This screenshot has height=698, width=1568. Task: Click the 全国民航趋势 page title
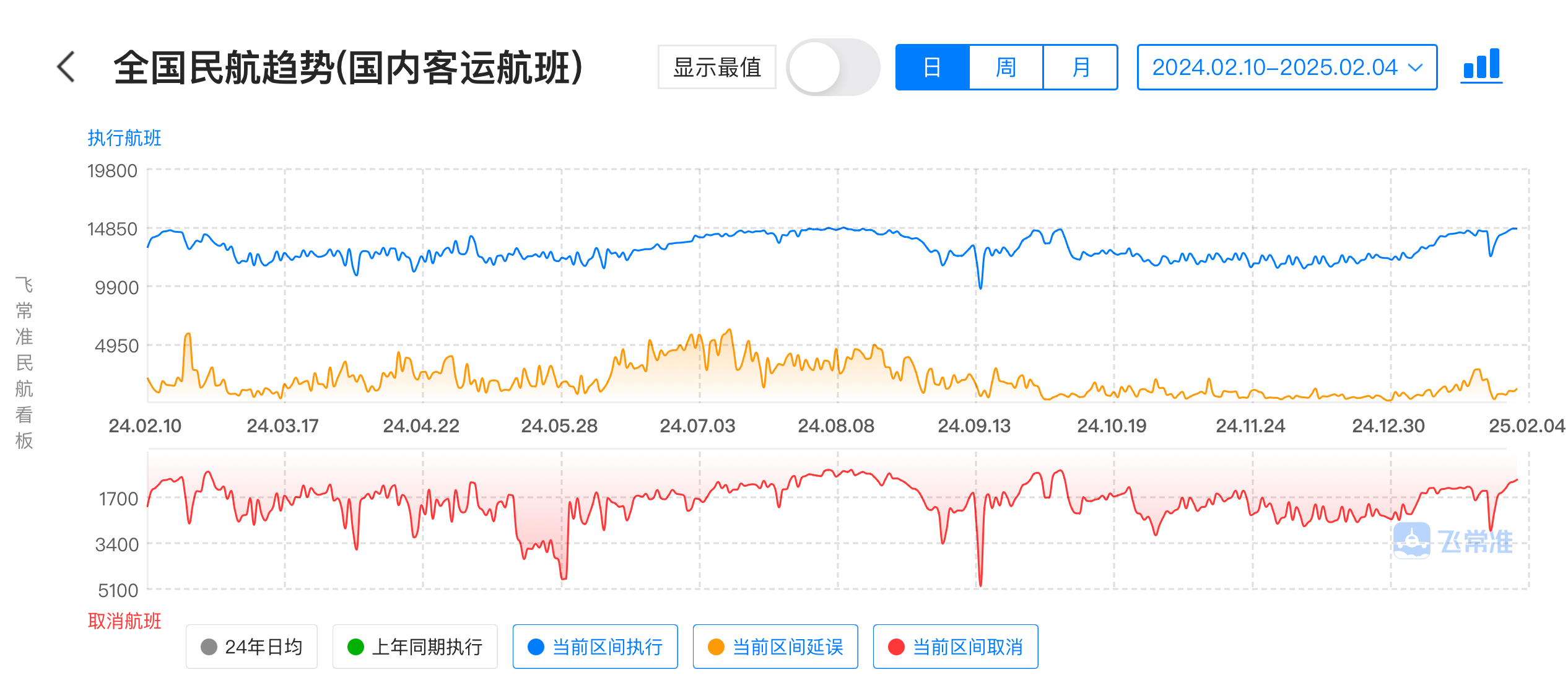pyautogui.click(x=348, y=67)
